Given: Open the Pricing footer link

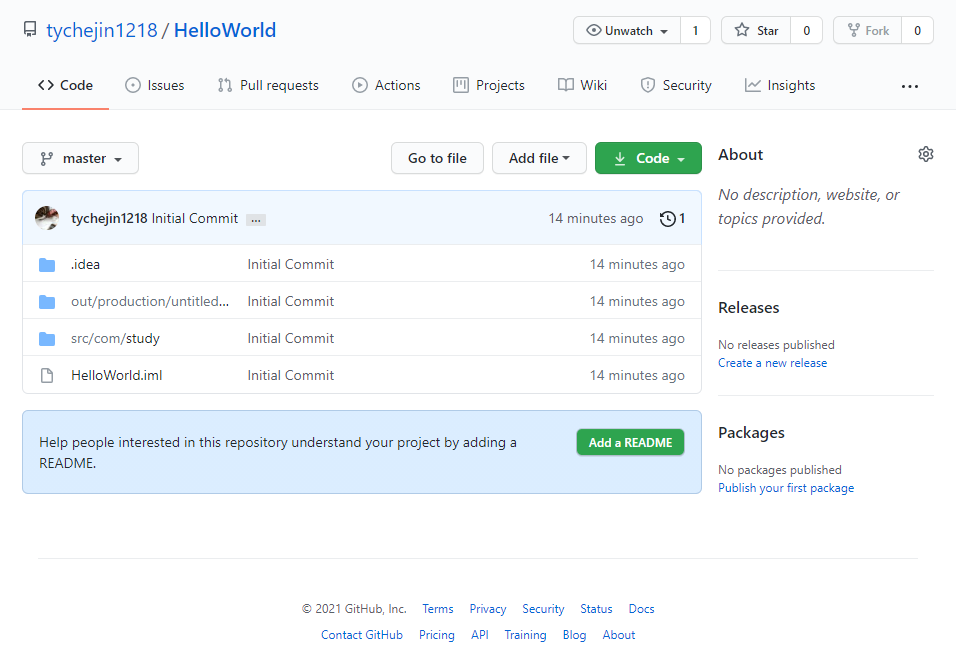Looking at the screenshot, I should tap(437, 635).
